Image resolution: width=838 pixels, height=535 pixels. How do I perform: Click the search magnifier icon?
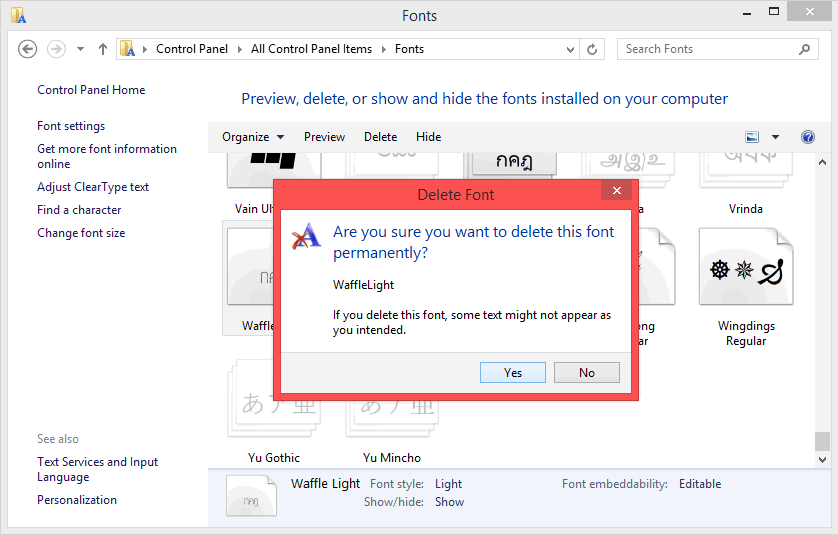(x=804, y=49)
